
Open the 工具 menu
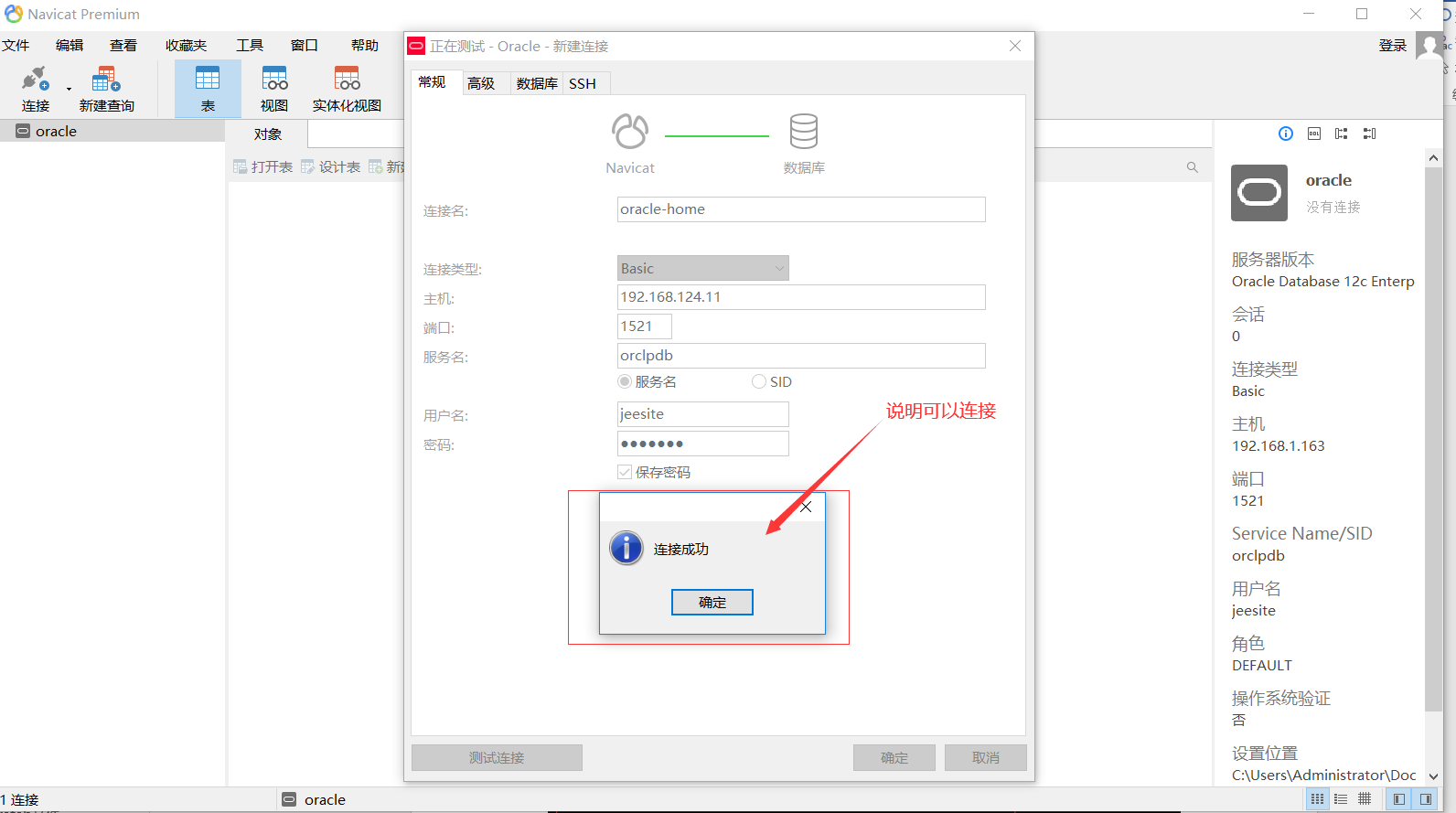[x=250, y=45]
